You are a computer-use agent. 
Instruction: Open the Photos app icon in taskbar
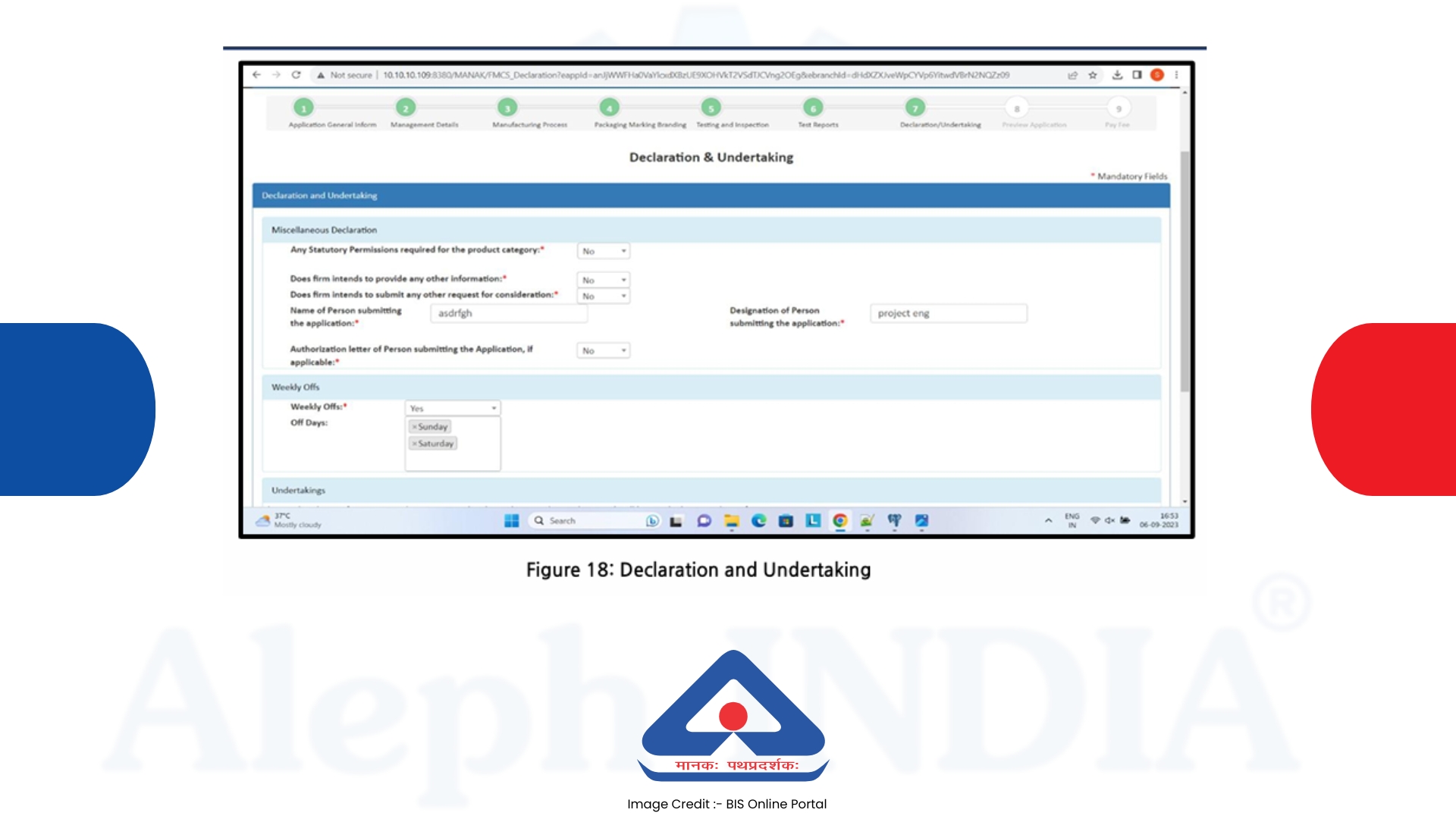tap(921, 520)
